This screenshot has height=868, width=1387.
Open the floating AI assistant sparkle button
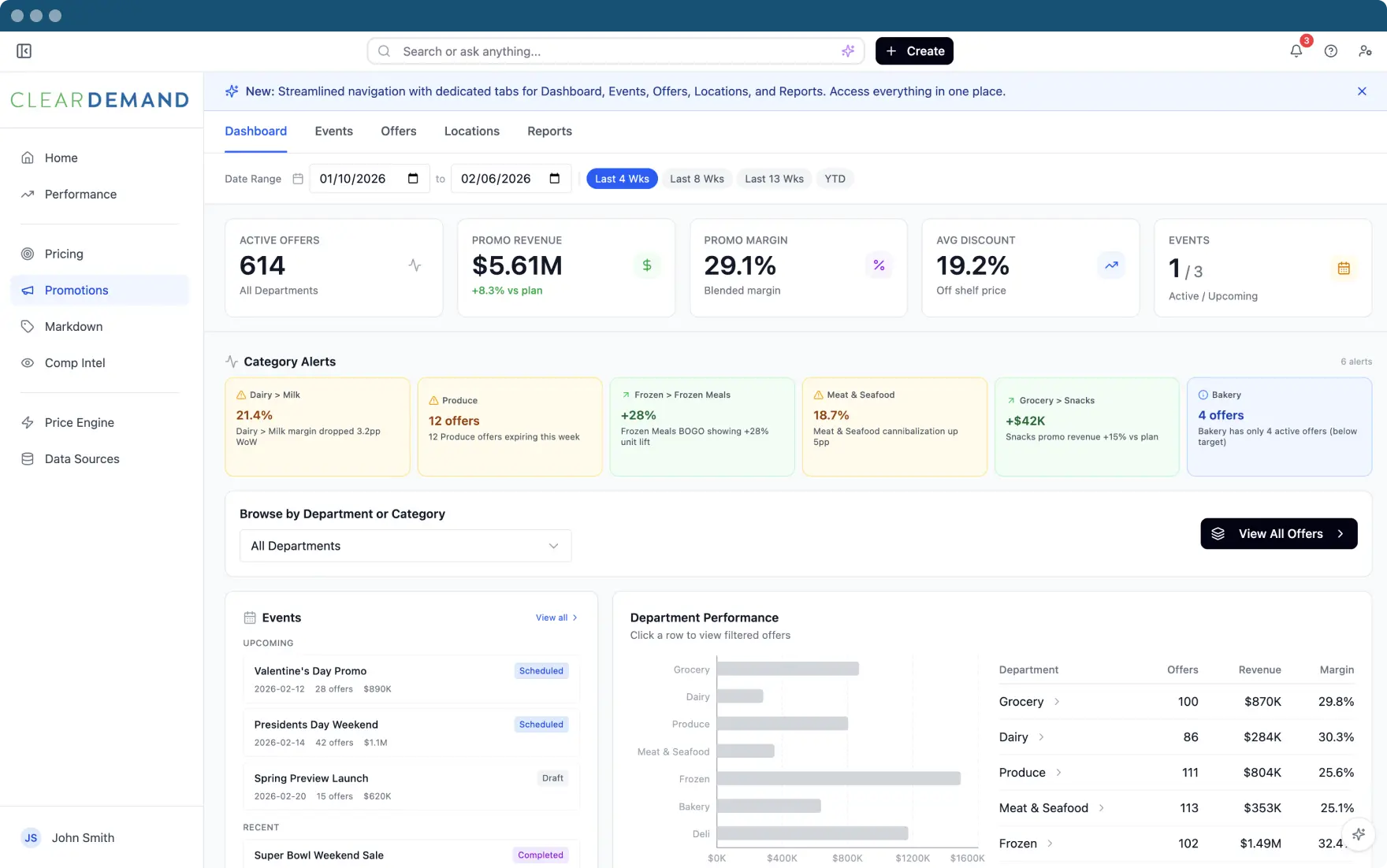tap(1359, 834)
